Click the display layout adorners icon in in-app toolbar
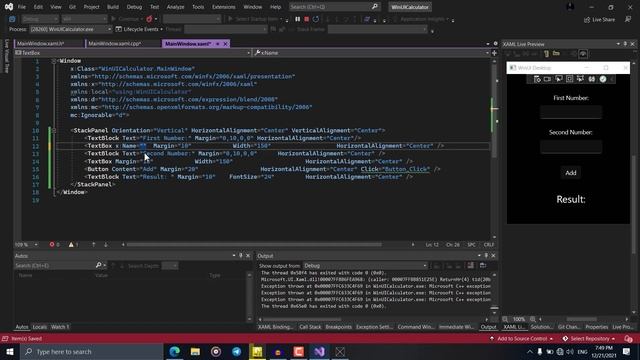The image size is (640, 360). point(569,79)
